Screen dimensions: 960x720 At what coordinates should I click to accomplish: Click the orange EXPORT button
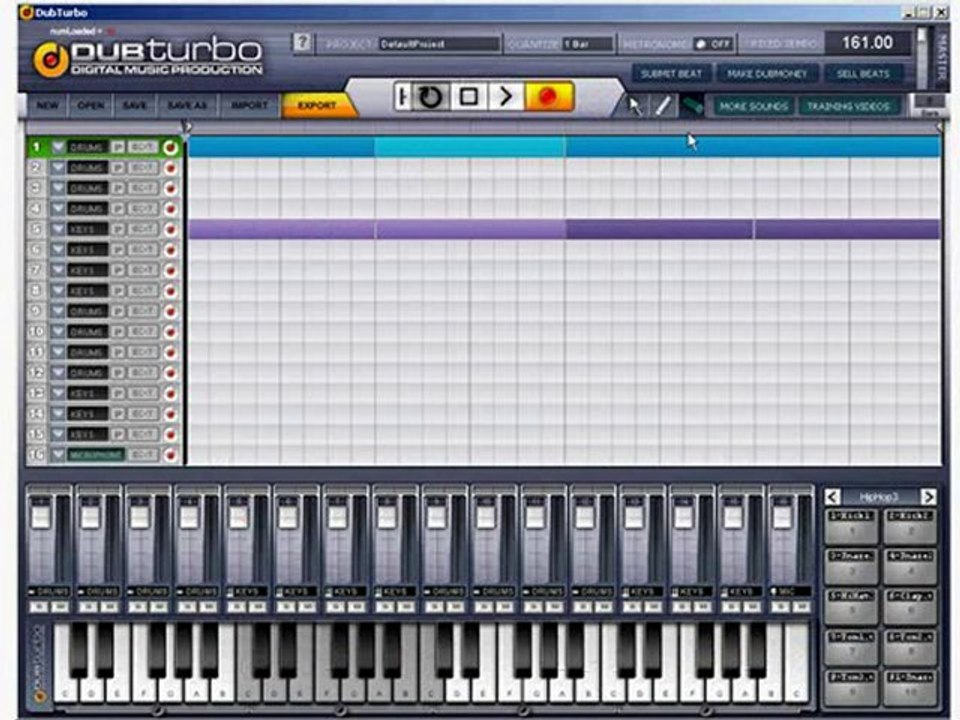(317, 106)
